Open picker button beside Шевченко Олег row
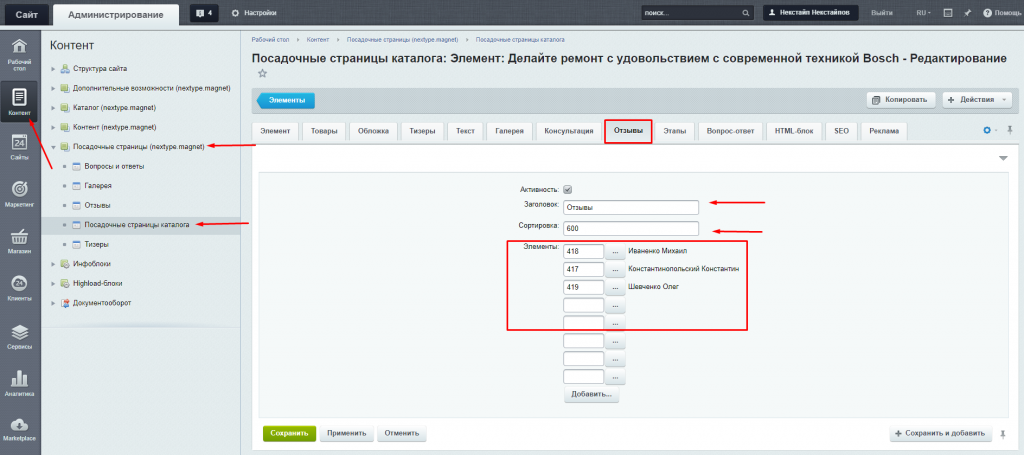Viewport: 1024px width, 455px height. click(x=616, y=287)
